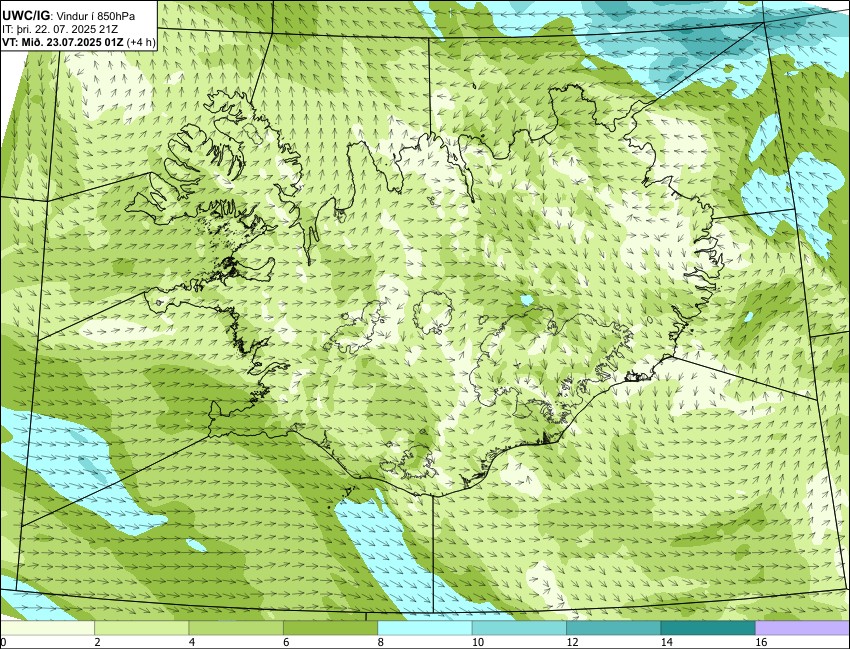Click legend value '14'

pos(666,642)
